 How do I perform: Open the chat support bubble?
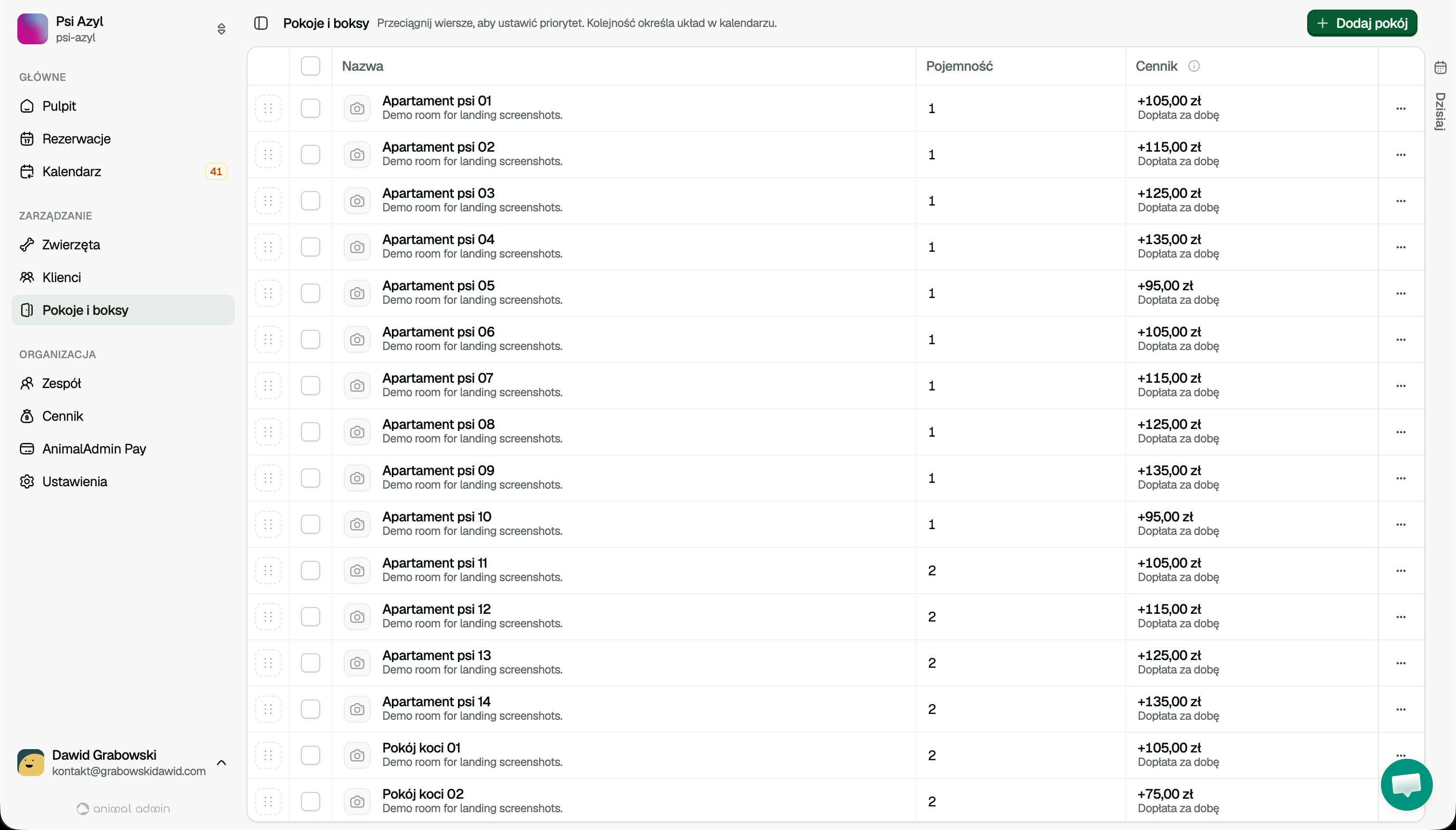(1406, 784)
